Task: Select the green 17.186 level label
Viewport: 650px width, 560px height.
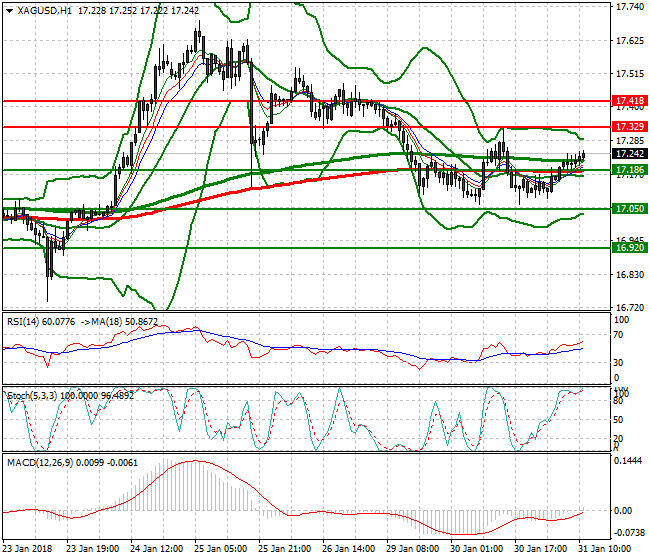Action: 629,170
